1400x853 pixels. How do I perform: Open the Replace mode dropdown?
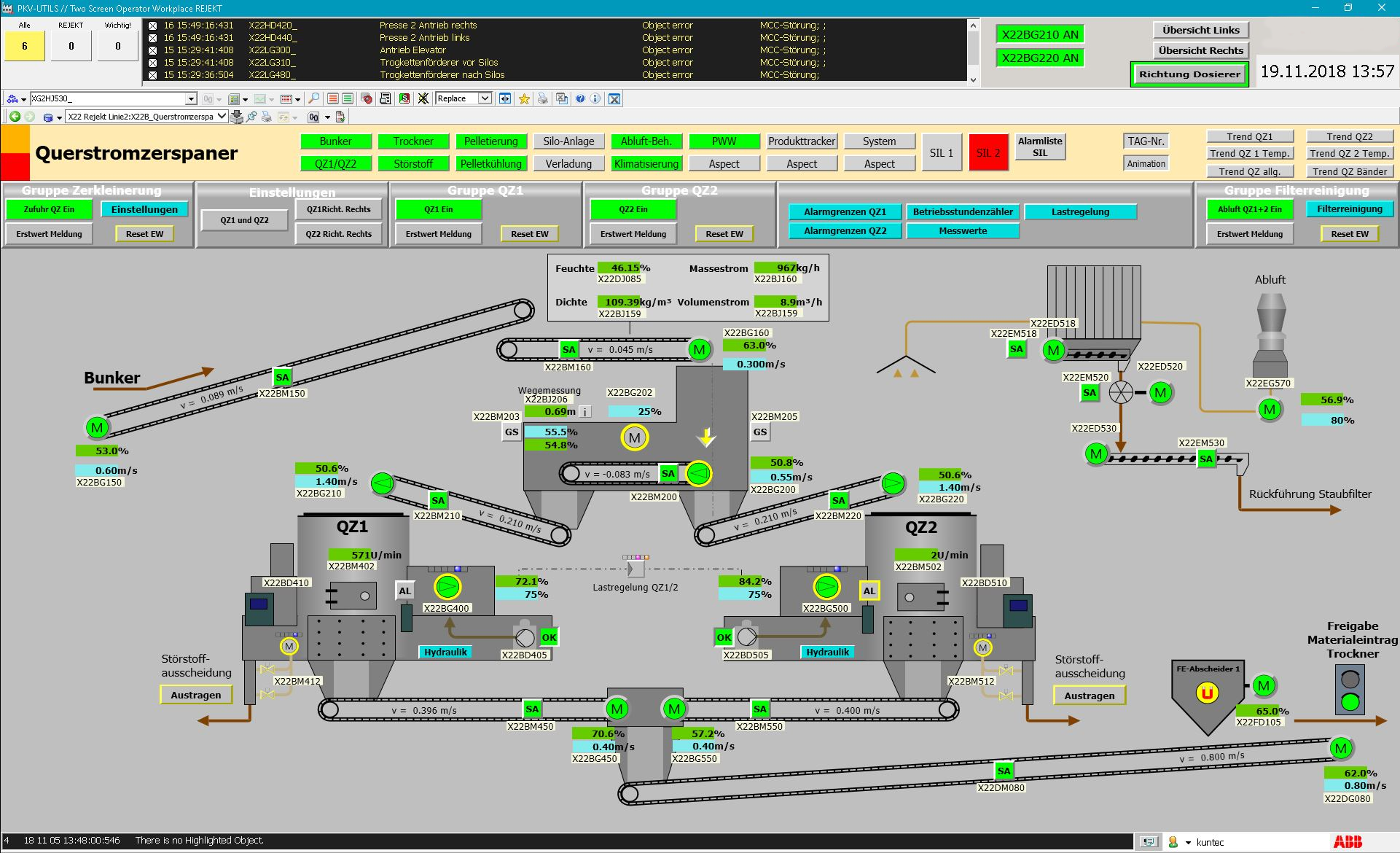click(485, 98)
